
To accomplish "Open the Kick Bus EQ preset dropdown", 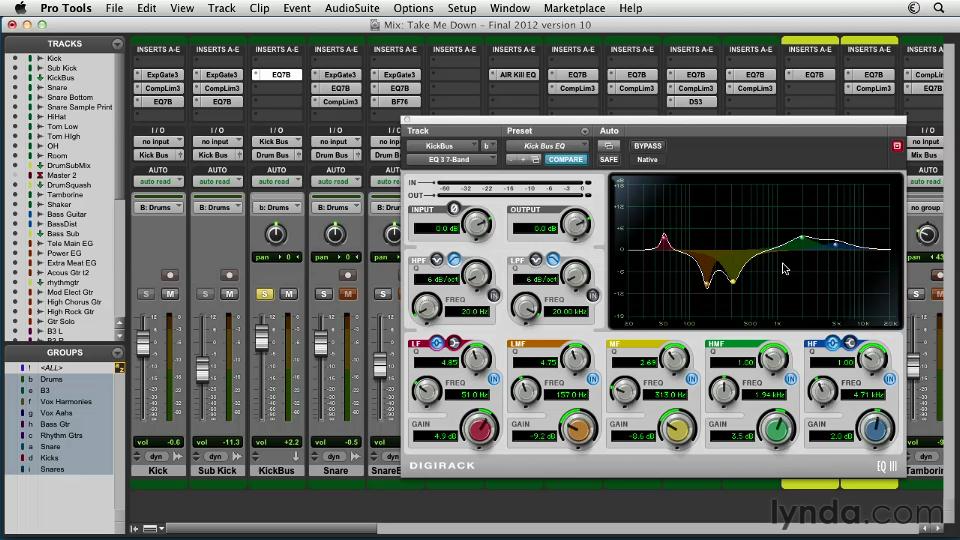I will pyautogui.click(x=547, y=146).
